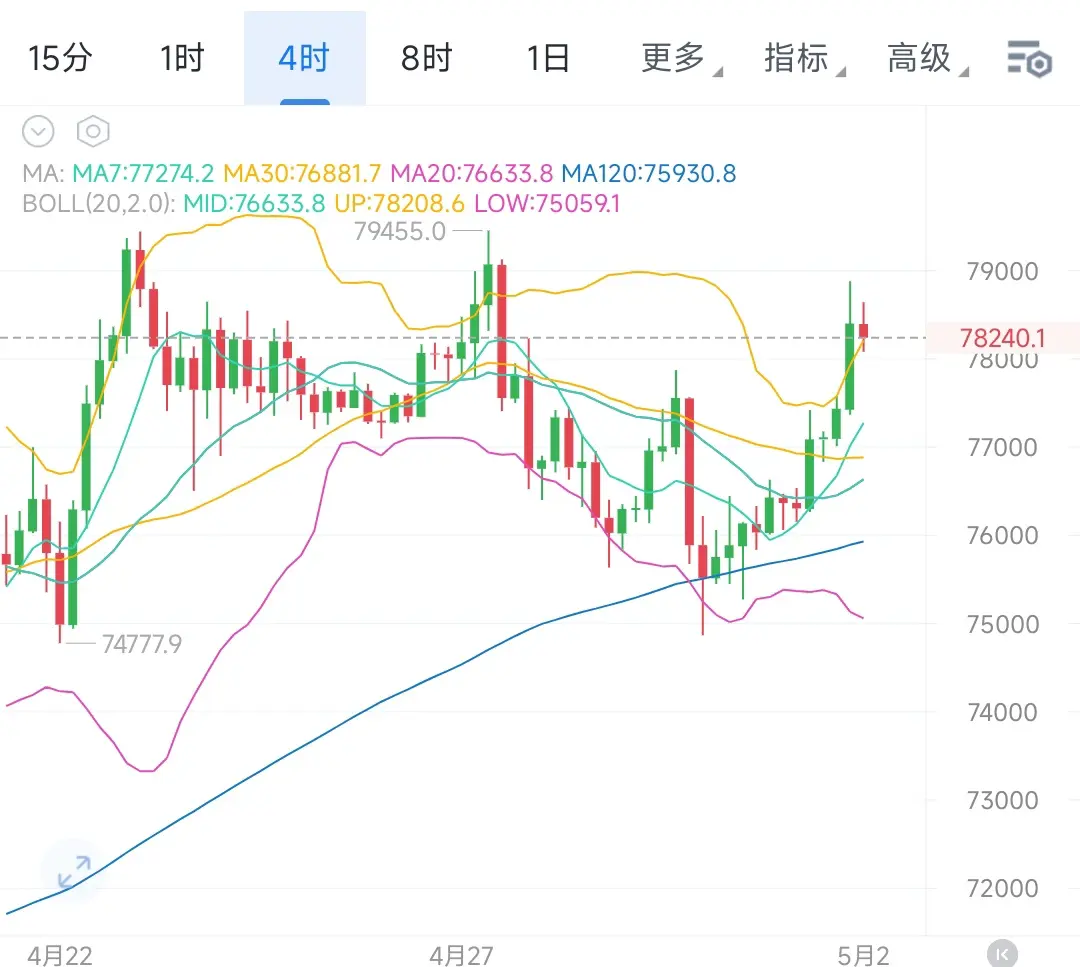Screen dimensions: 1080x967
Task: Open indicator settings hexagon icon
Action: coord(93,131)
